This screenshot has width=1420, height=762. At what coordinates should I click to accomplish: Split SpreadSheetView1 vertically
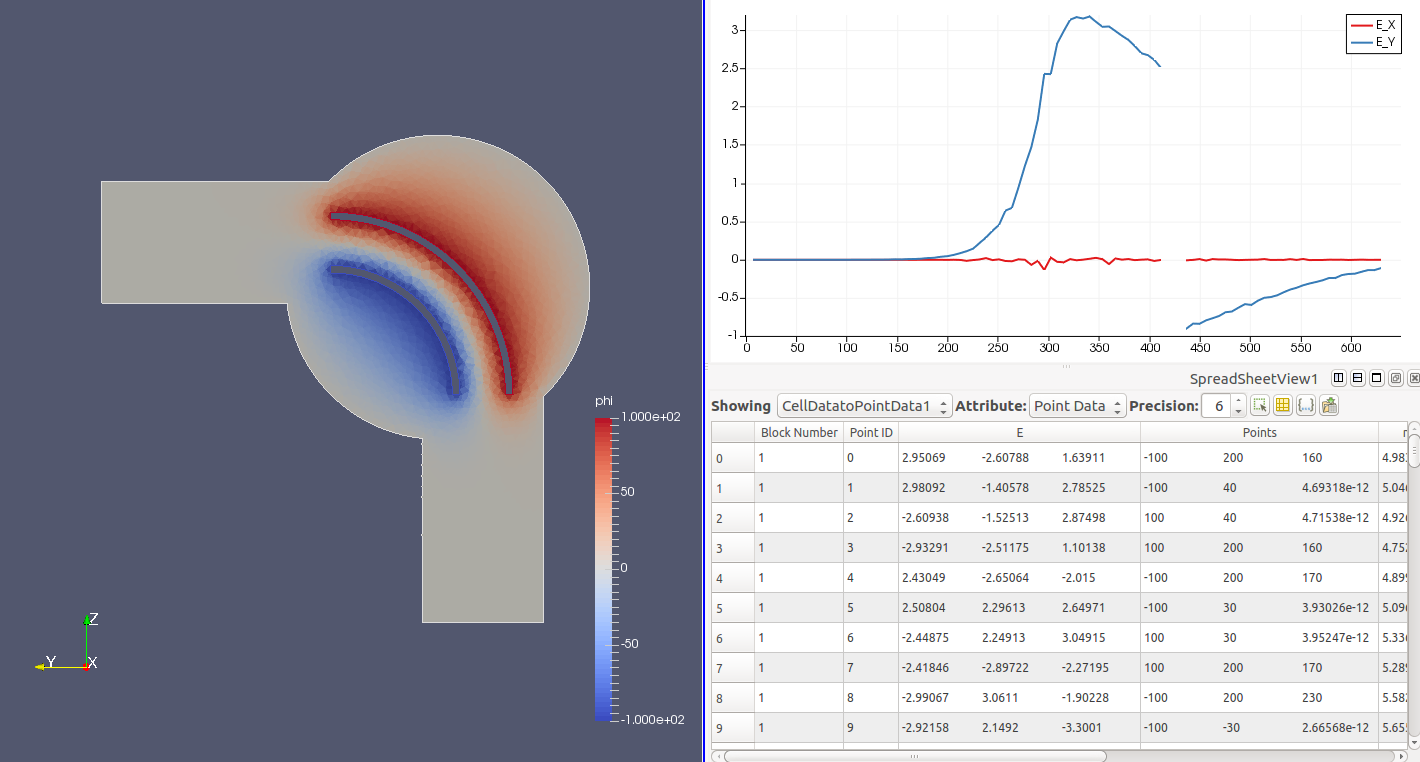1357,378
